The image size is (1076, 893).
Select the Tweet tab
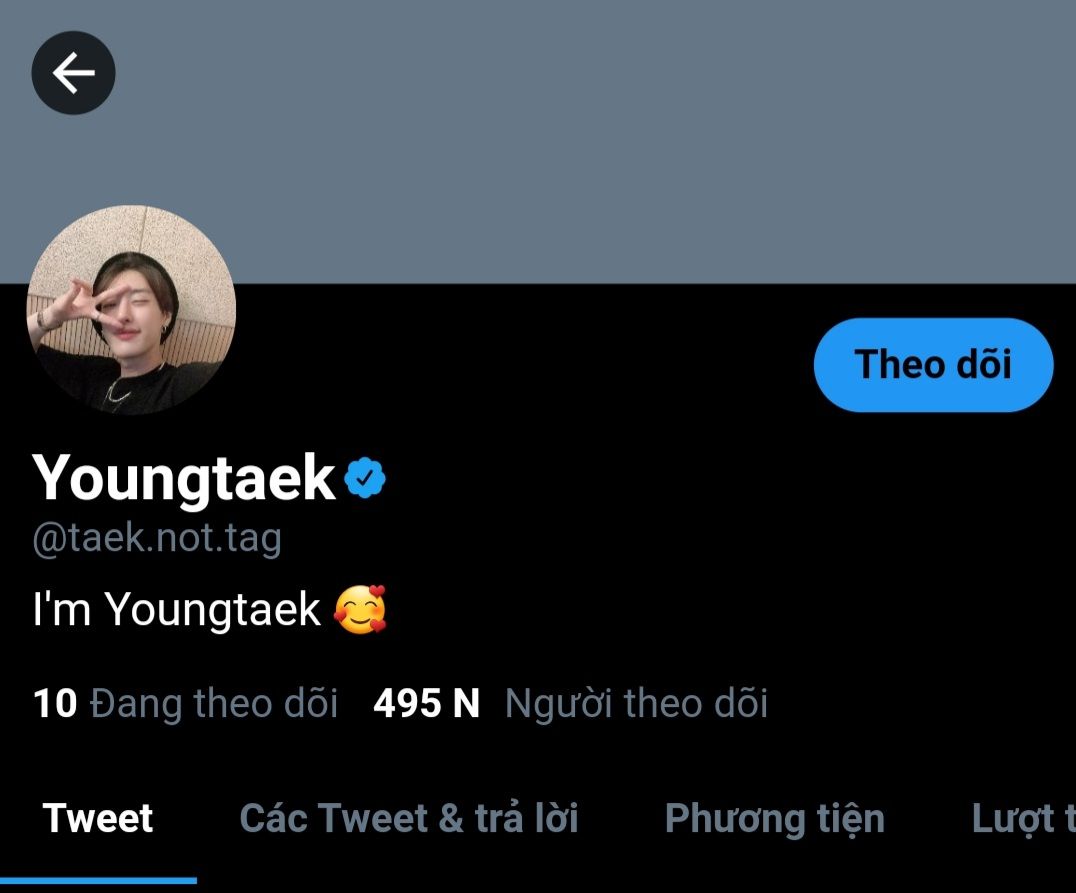point(98,818)
